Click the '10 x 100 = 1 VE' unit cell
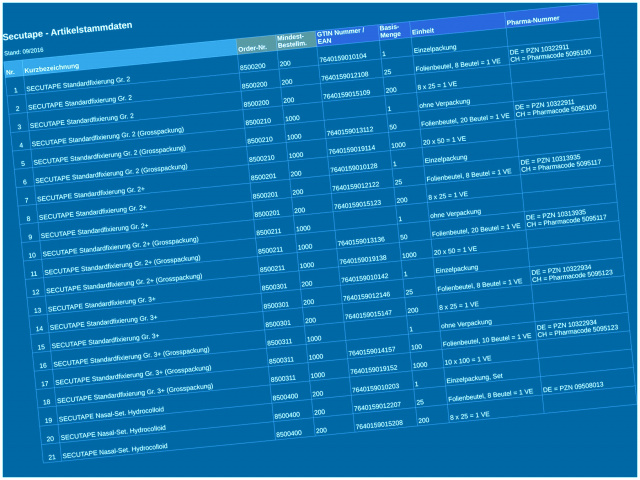Viewport: 640px width, 480px height. click(467, 360)
